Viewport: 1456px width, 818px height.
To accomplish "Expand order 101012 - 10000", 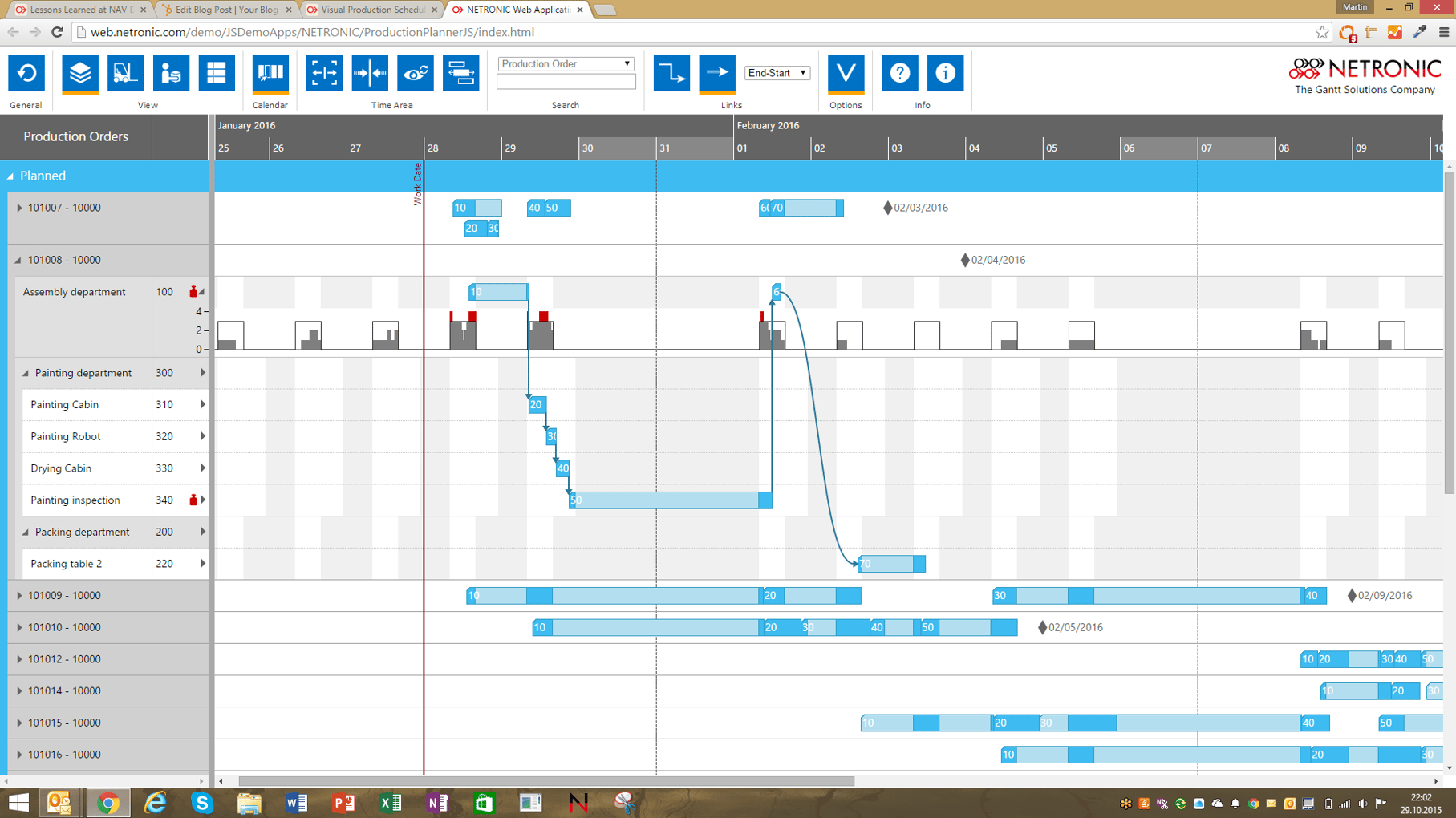I will point(19,659).
